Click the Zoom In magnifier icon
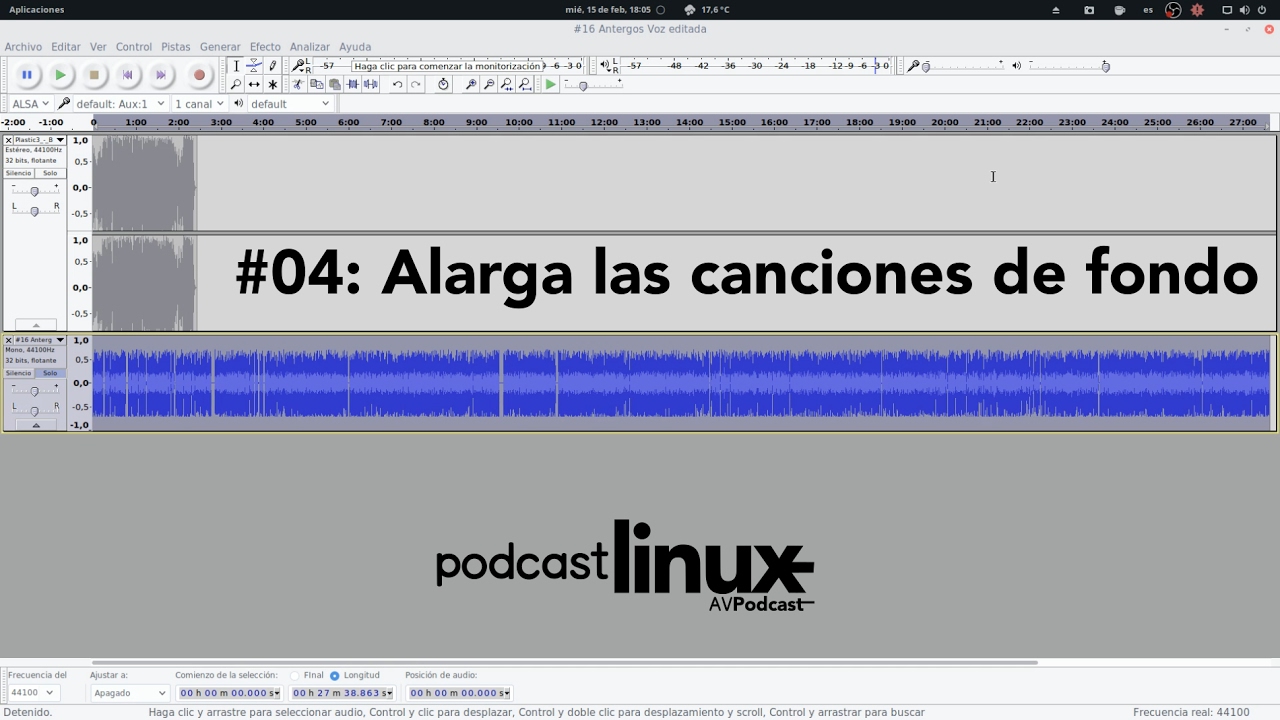 pos(471,85)
